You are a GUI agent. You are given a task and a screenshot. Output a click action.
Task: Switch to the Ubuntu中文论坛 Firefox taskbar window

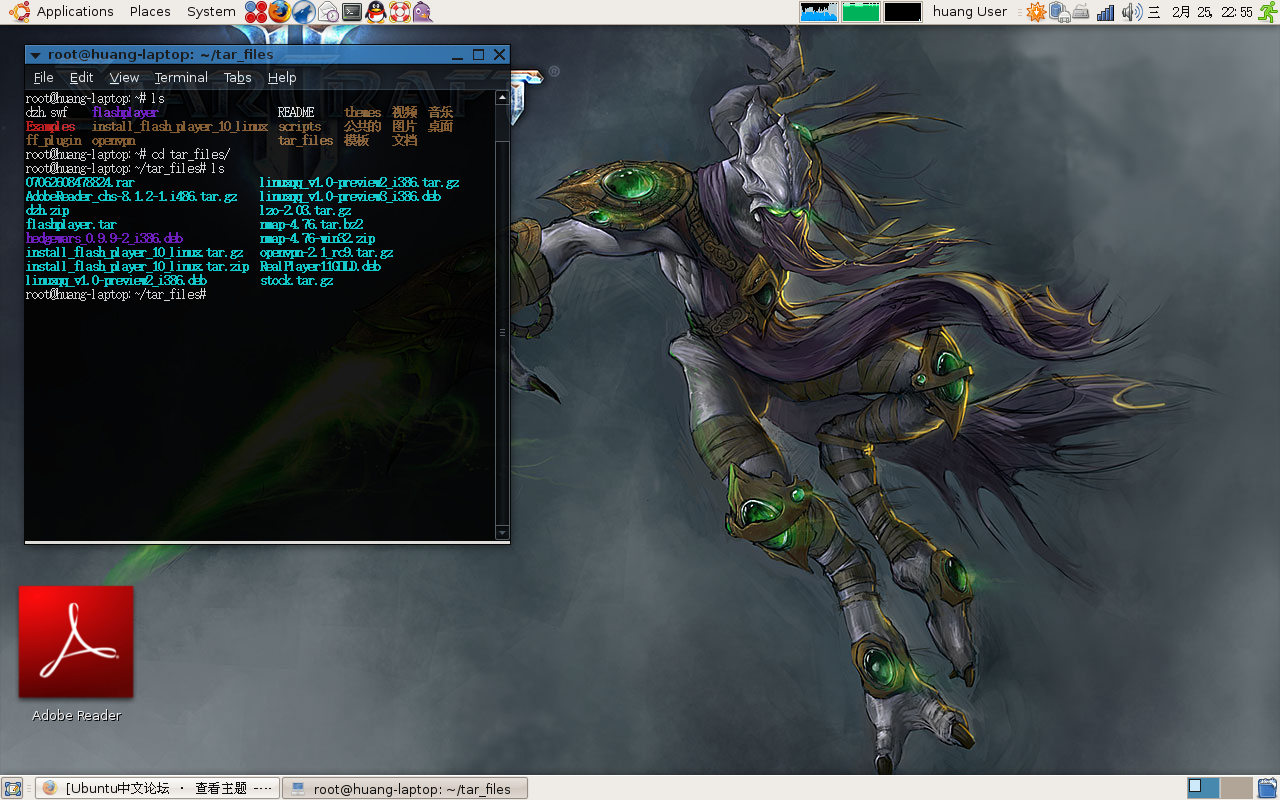coord(158,788)
